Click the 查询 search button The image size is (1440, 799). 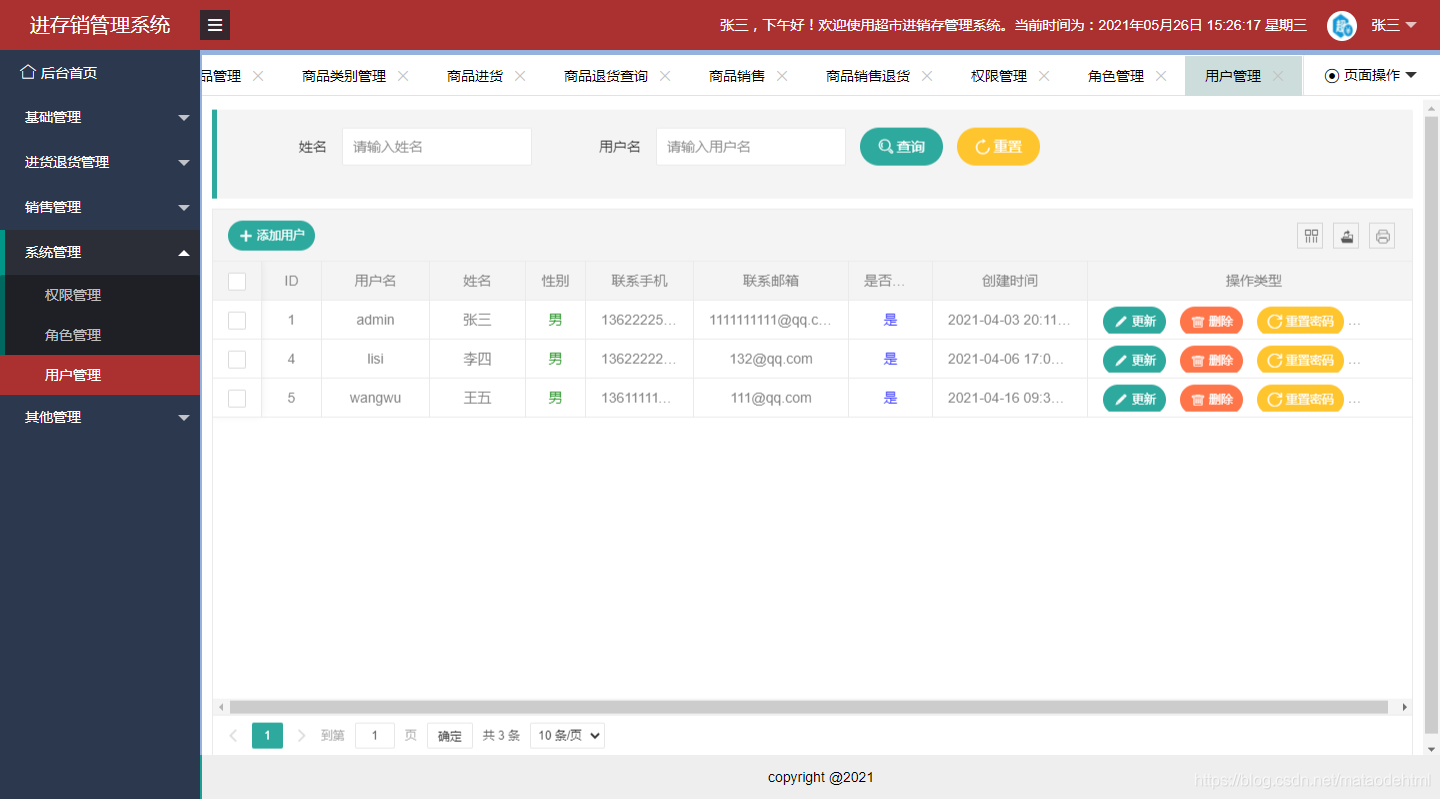901,147
